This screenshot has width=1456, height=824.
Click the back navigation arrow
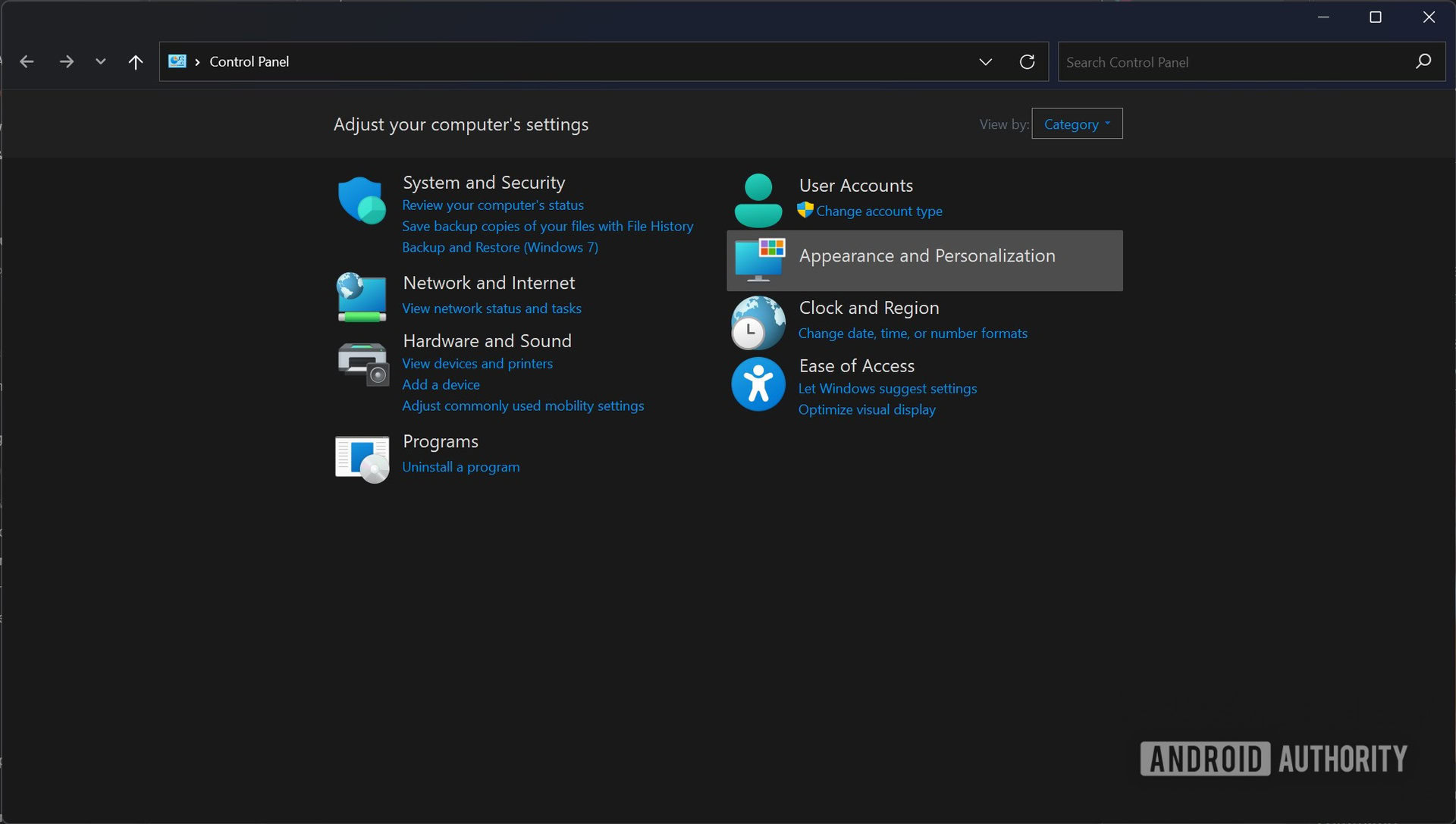pos(28,61)
